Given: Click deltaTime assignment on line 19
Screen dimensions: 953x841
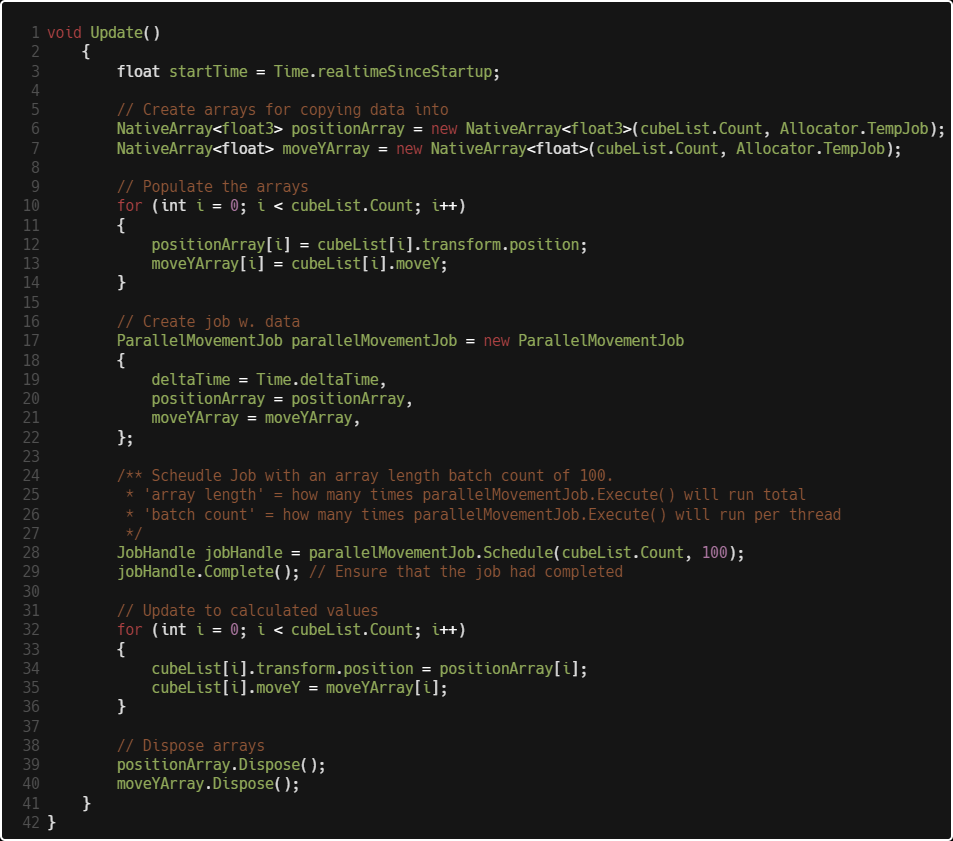Looking at the screenshot, I should click(x=191, y=380).
